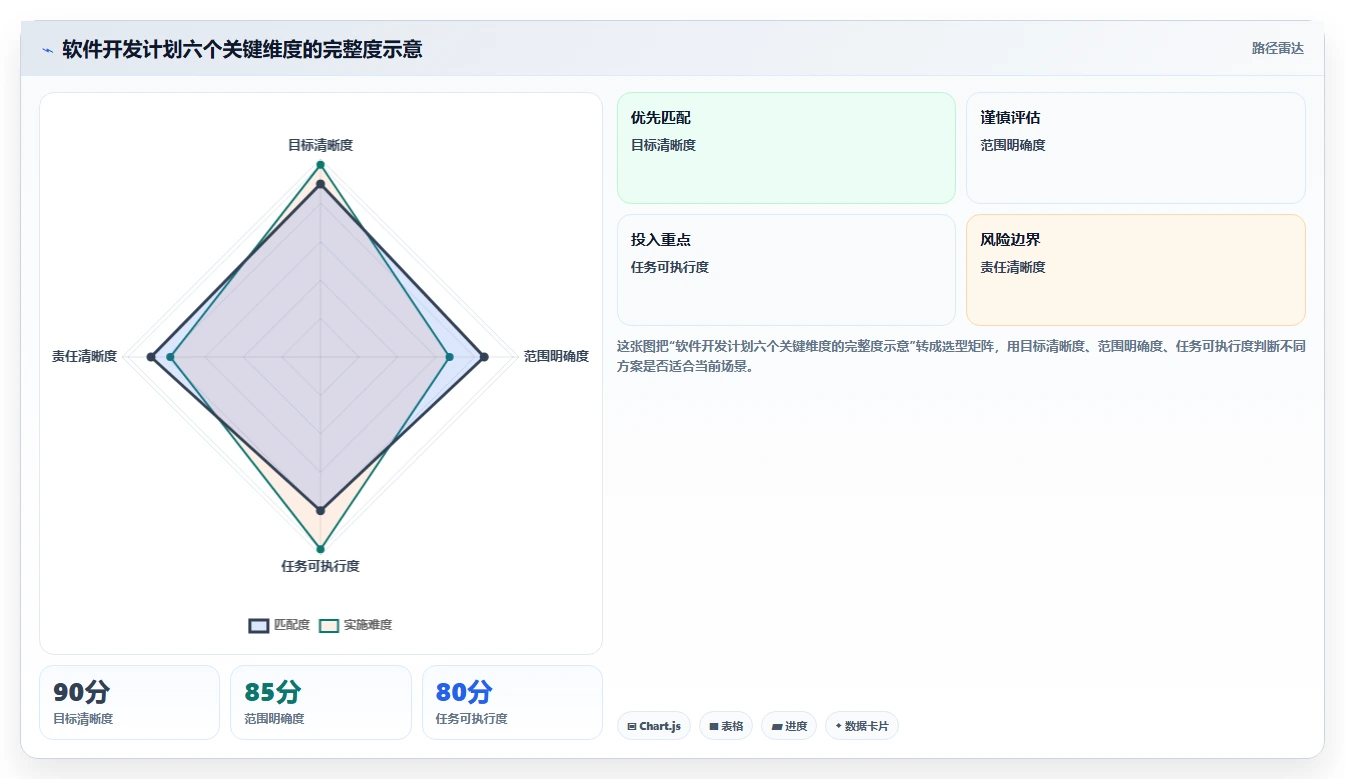Click the Chart.js chip icon

click(x=632, y=726)
